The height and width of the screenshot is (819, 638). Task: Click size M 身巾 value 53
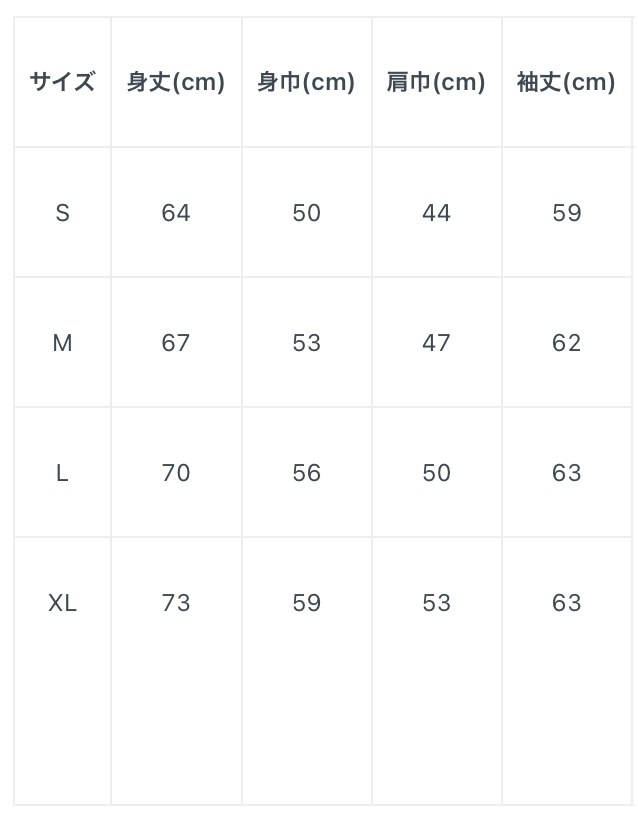click(x=306, y=343)
